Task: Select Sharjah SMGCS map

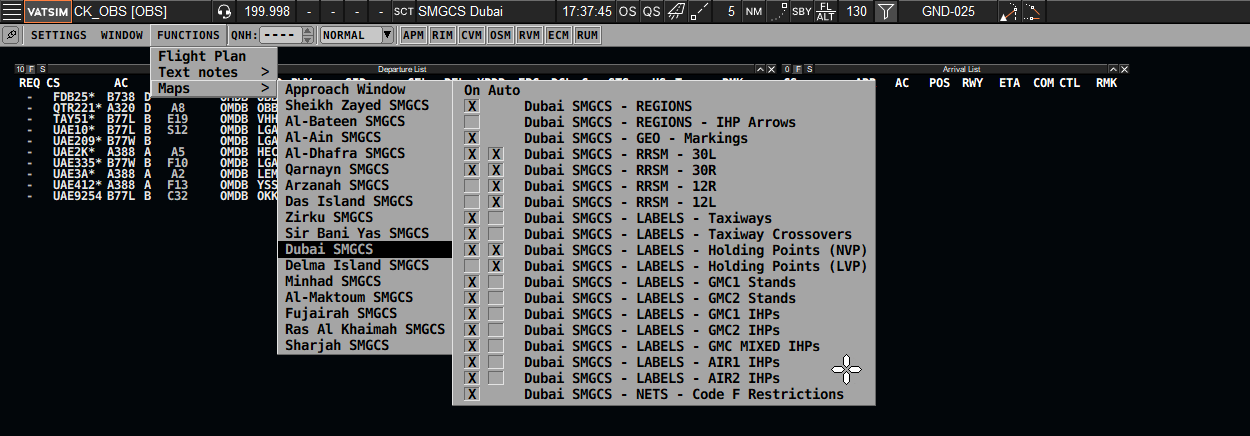Action: tap(365, 346)
